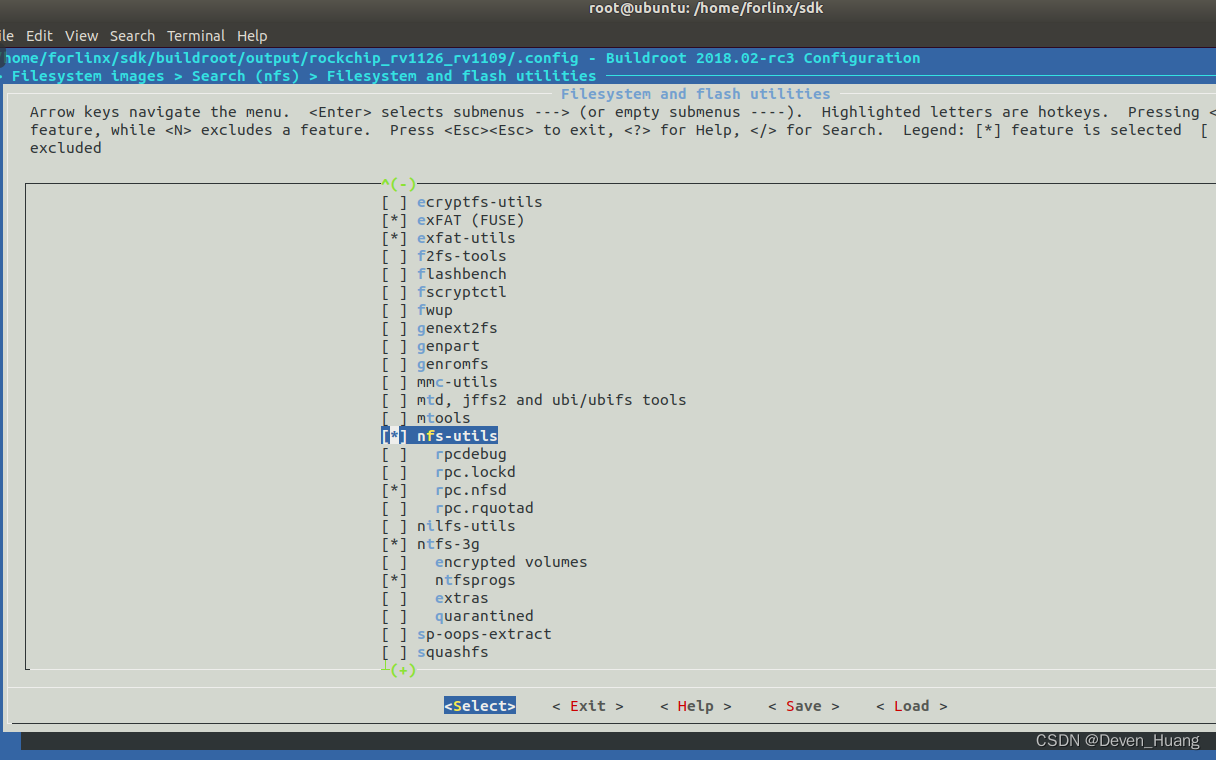Open the Terminal menu
The image size is (1216, 760).
tap(196, 35)
